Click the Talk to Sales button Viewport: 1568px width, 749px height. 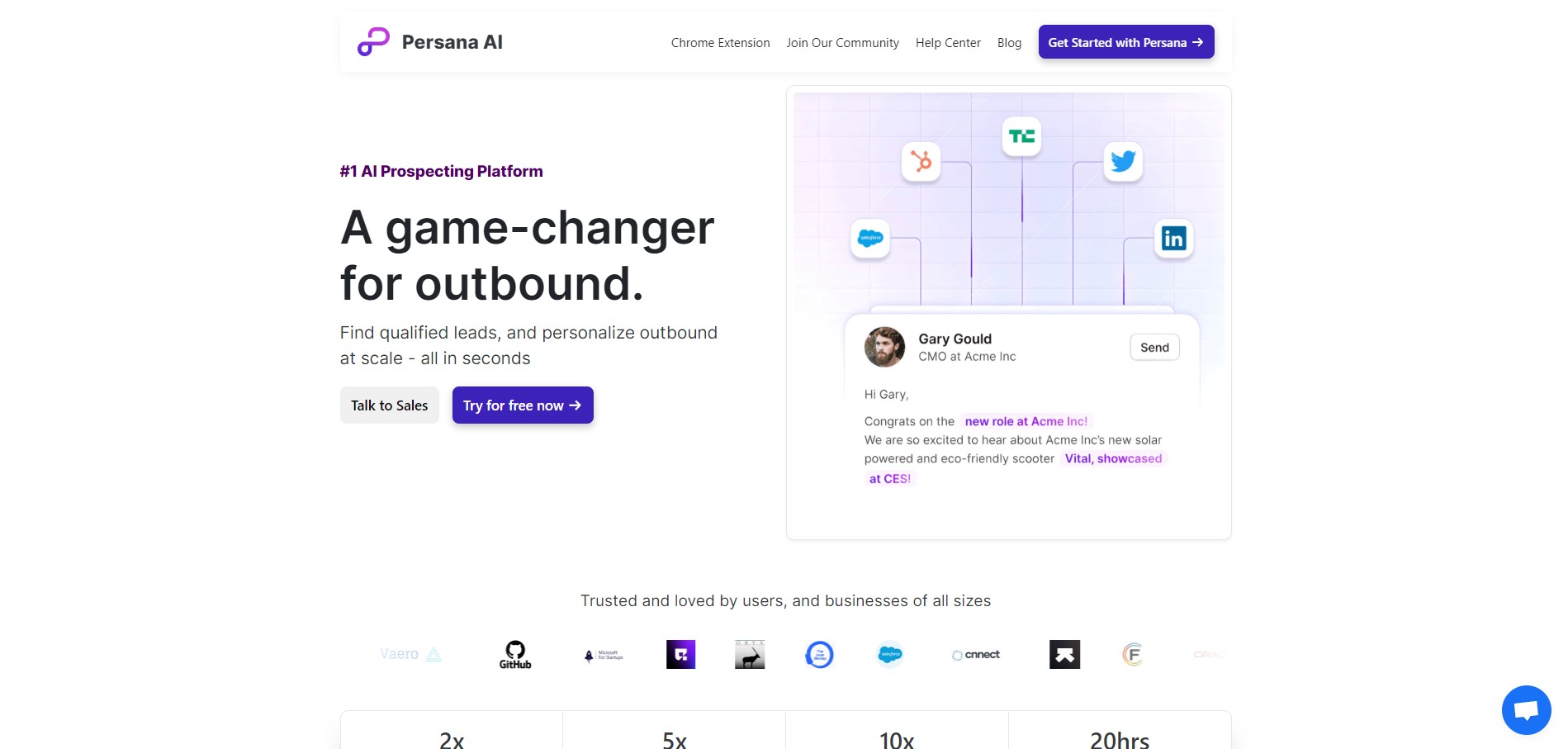390,405
